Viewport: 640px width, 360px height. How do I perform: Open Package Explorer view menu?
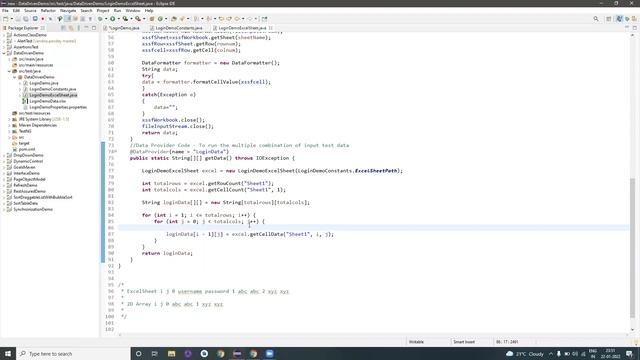click(x=79, y=28)
